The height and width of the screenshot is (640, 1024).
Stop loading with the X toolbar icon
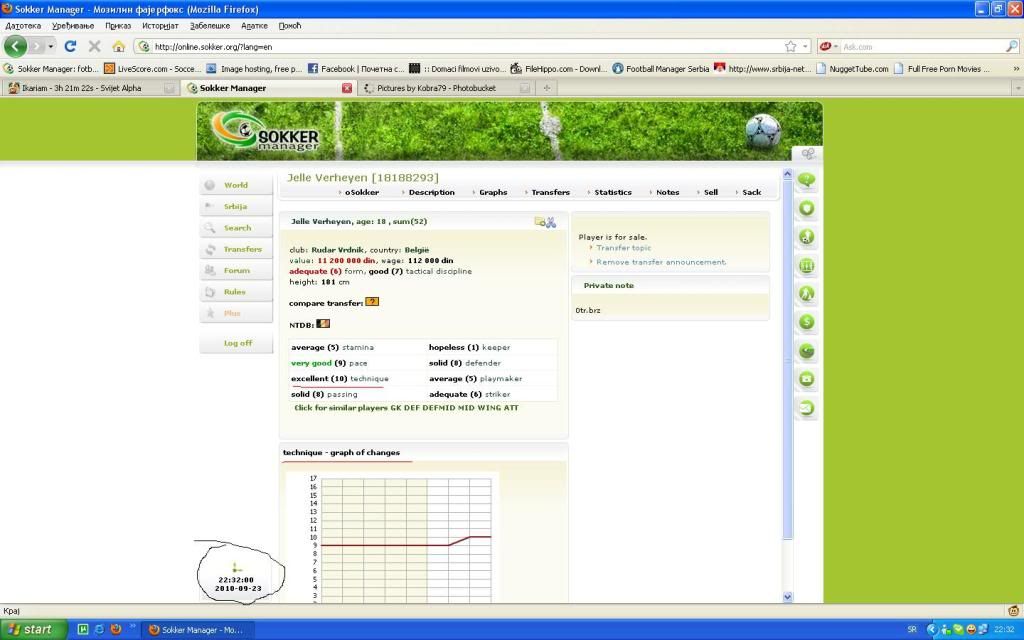click(95, 46)
